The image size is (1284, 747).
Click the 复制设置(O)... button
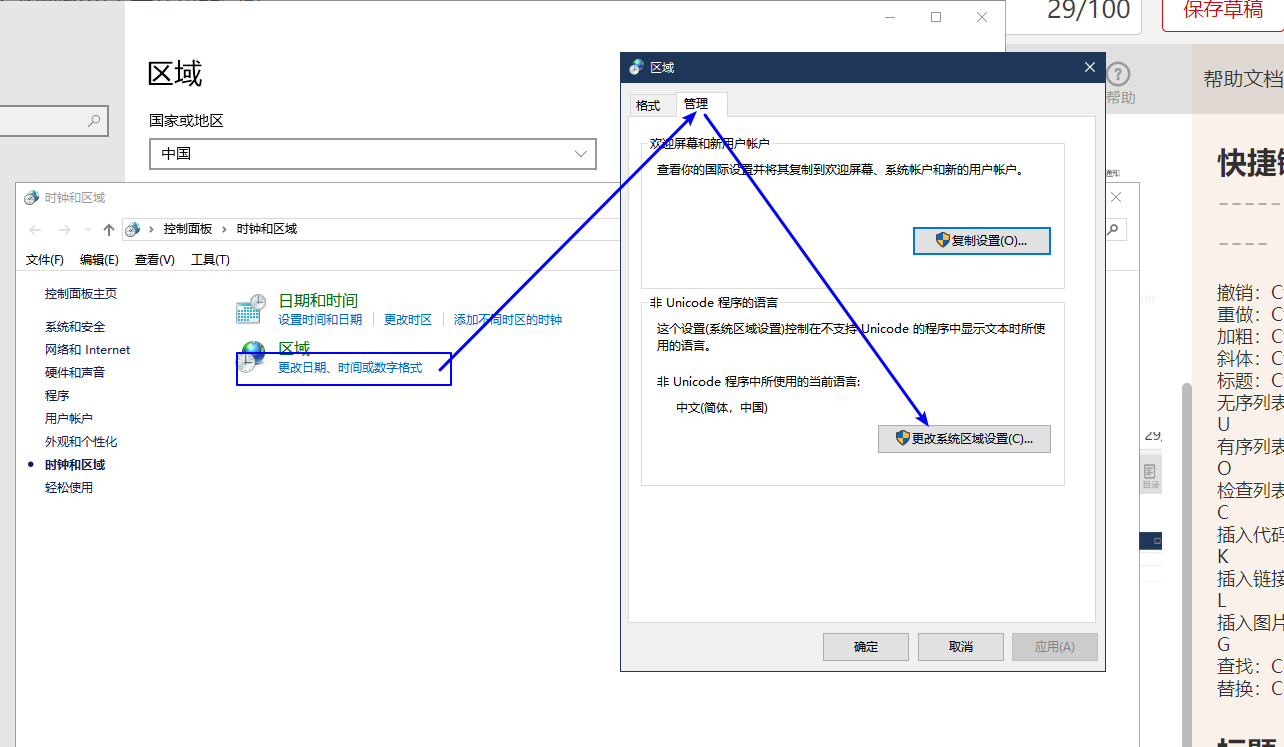982,240
